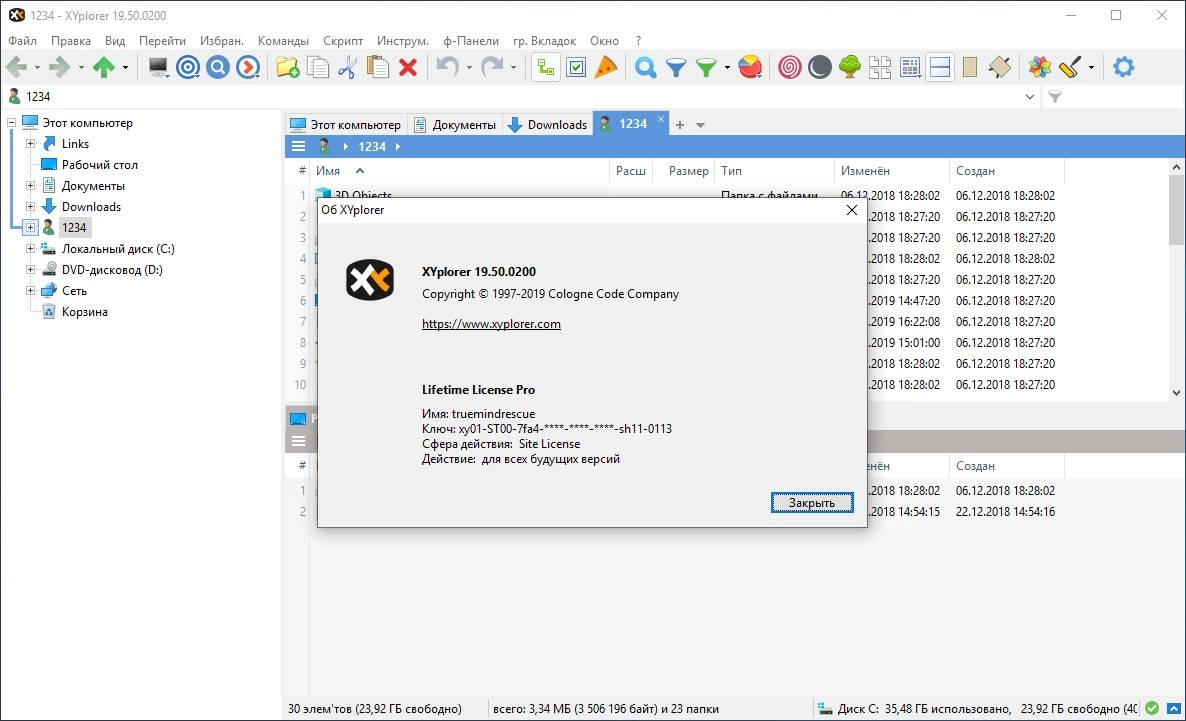This screenshot has height=721, width=1186.
Task: Open the Up button dropdown arrow
Action: click(x=125, y=67)
